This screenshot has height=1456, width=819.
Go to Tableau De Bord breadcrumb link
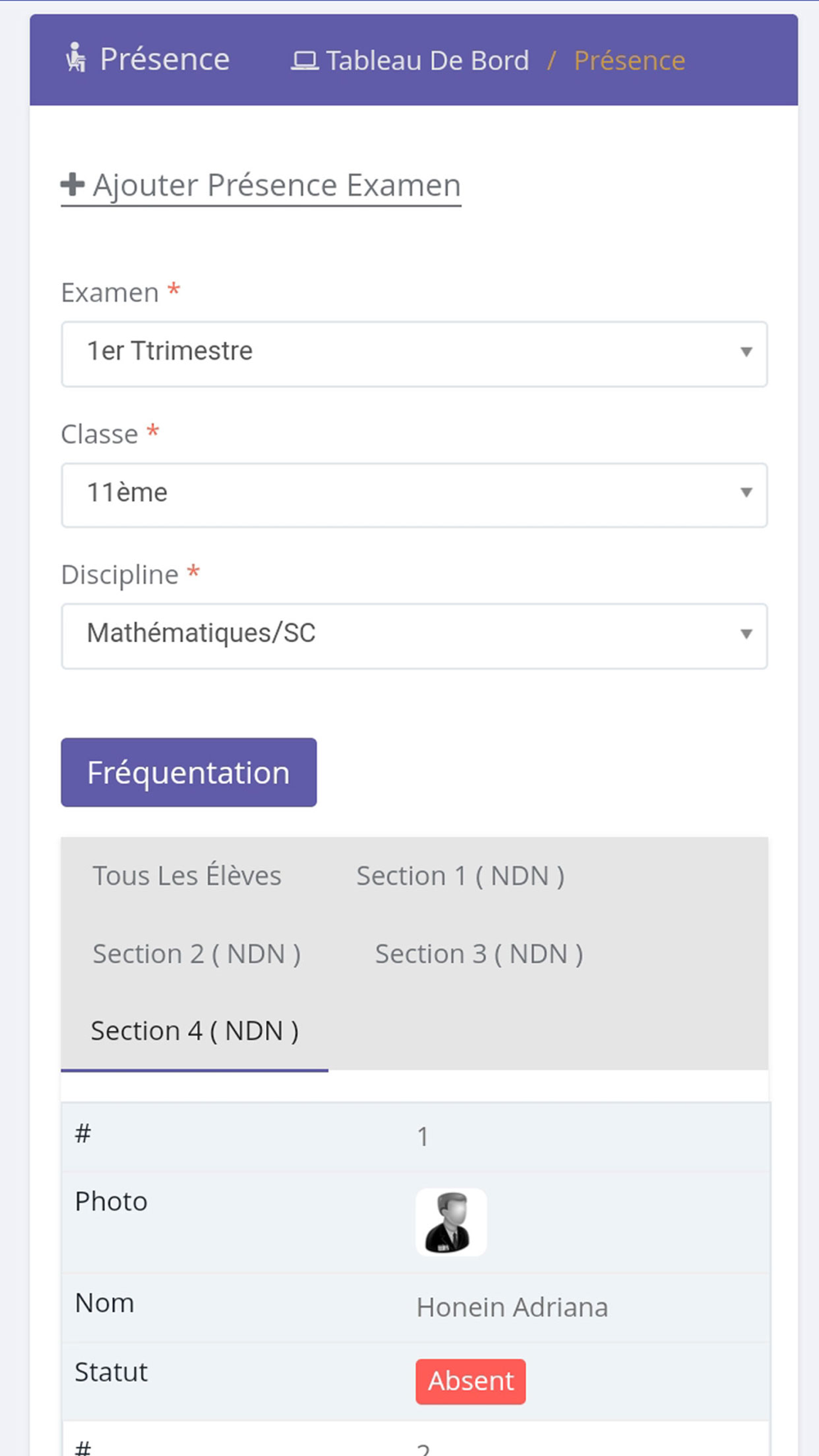427,61
